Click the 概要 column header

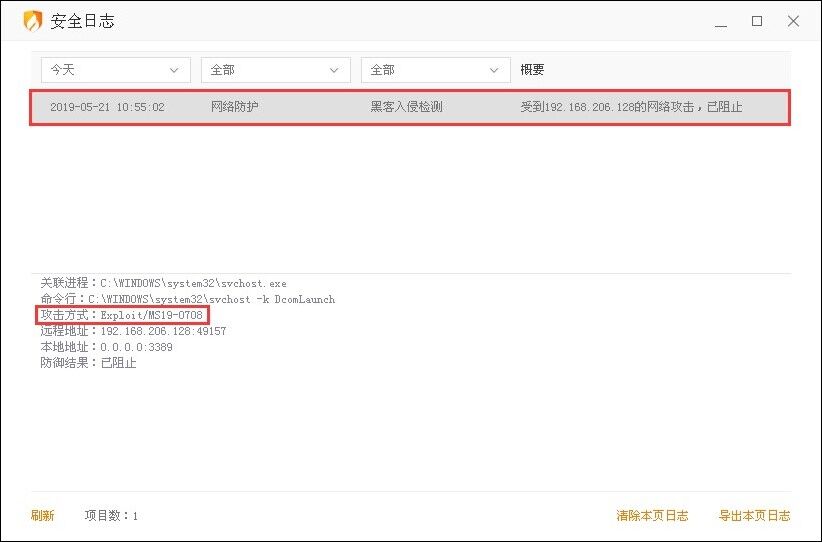pos(532,70)
